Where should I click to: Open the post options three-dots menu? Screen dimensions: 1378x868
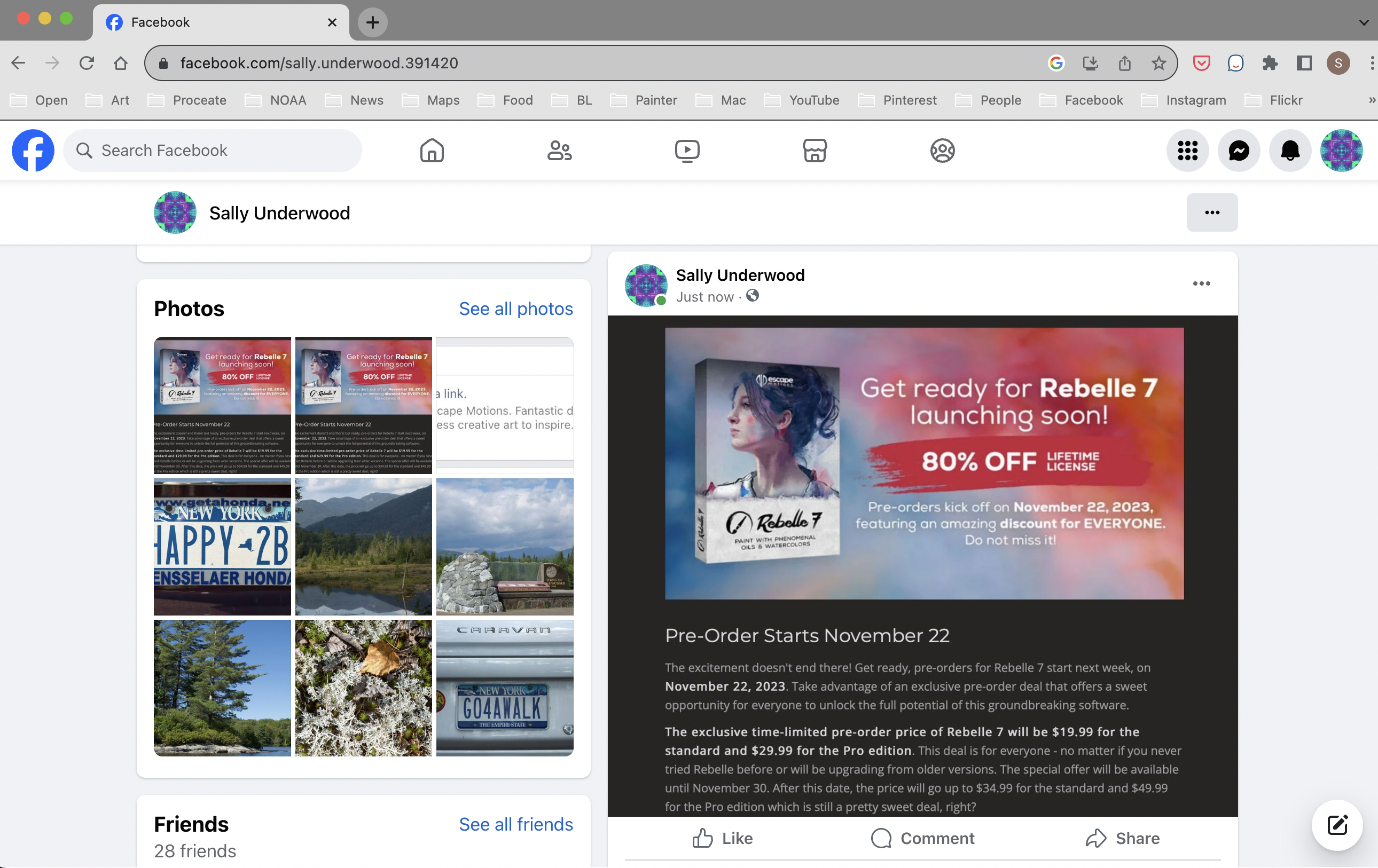point(1201,283)
